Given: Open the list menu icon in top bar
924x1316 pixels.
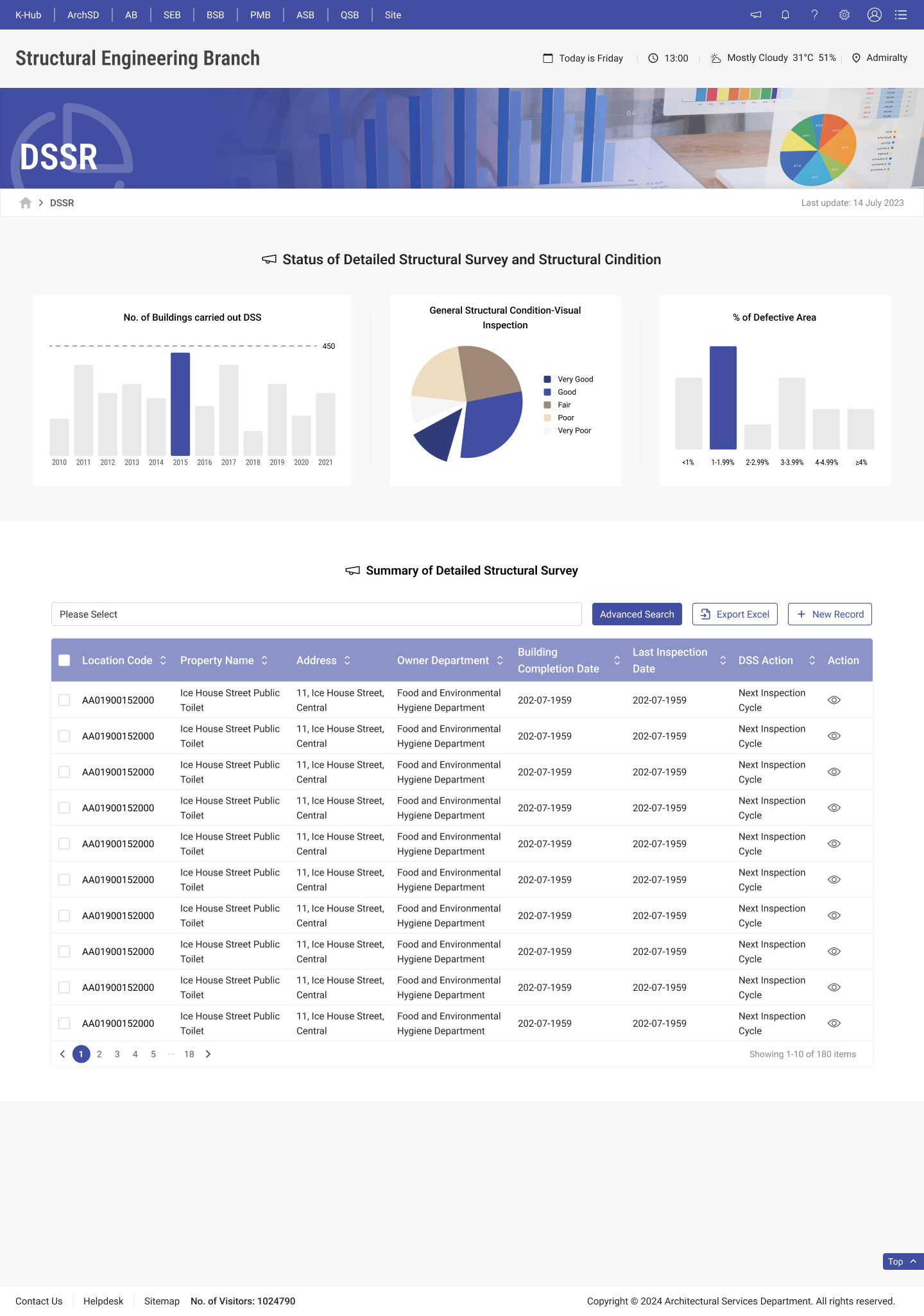Looking at the screenshot, I should 901,15.
